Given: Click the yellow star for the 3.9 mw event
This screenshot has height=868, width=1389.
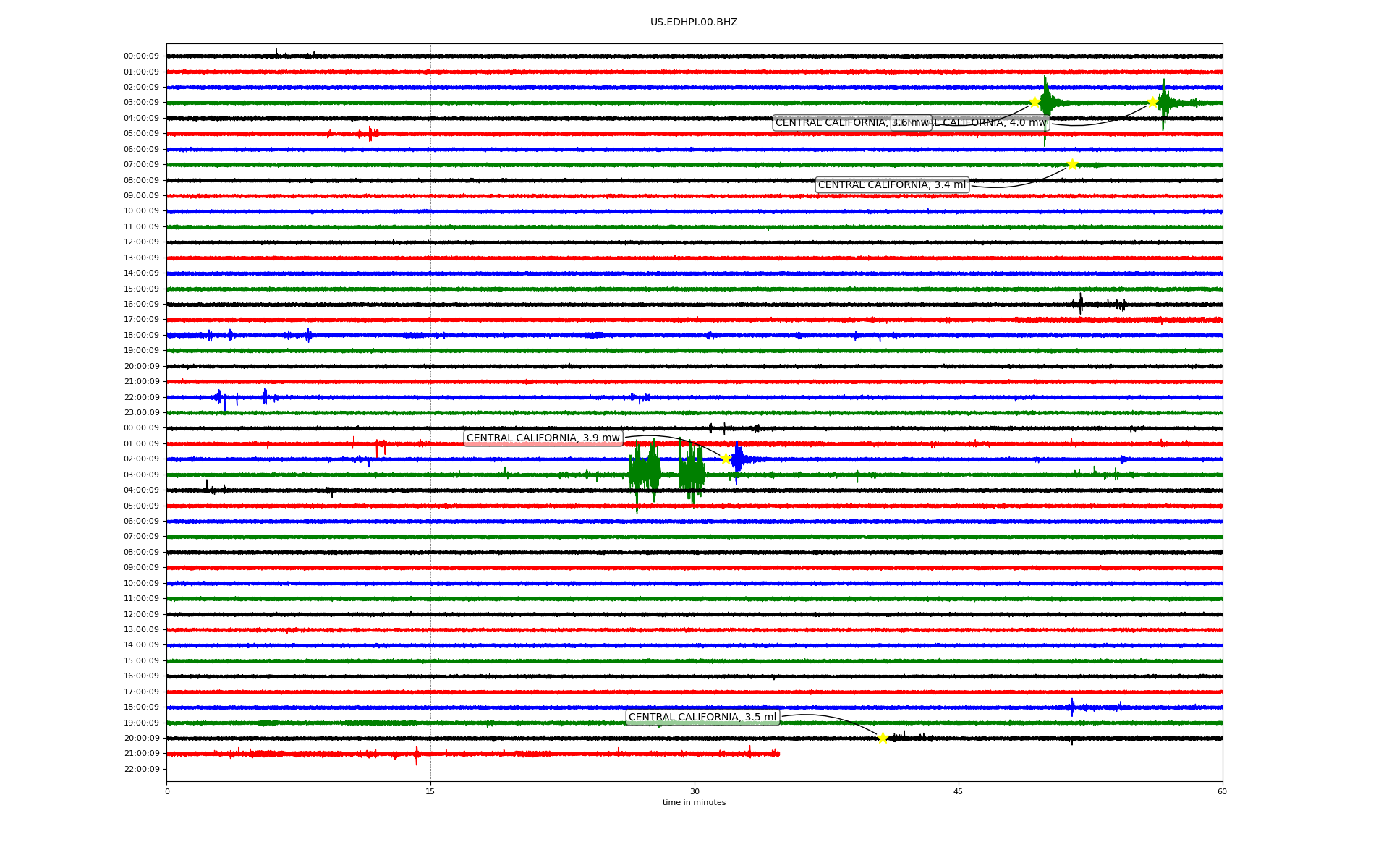Looking at the screenshot, I should (726, 459).
